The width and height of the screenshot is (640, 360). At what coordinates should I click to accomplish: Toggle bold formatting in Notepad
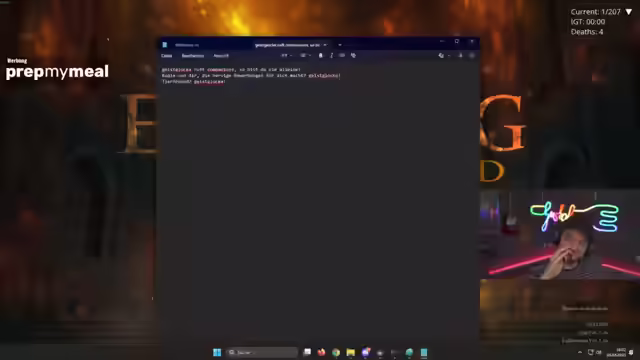(x=321, y=56)
